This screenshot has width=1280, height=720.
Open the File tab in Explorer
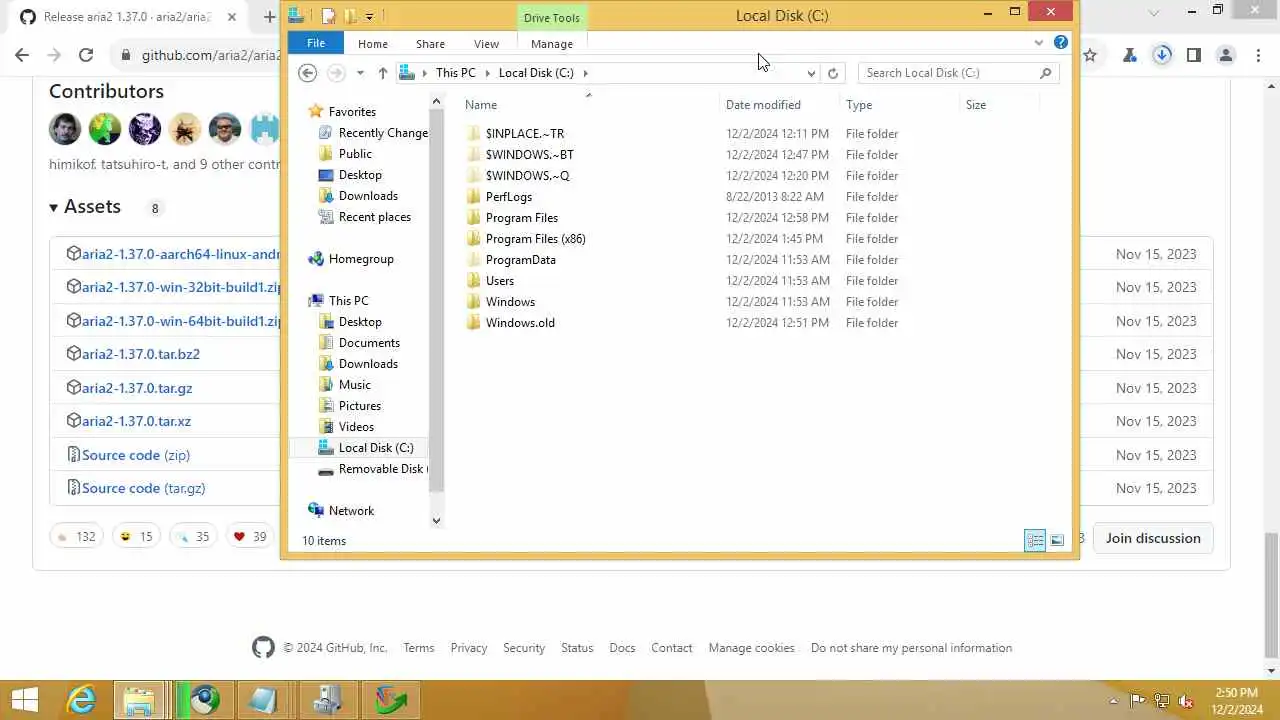pos(315,43)
